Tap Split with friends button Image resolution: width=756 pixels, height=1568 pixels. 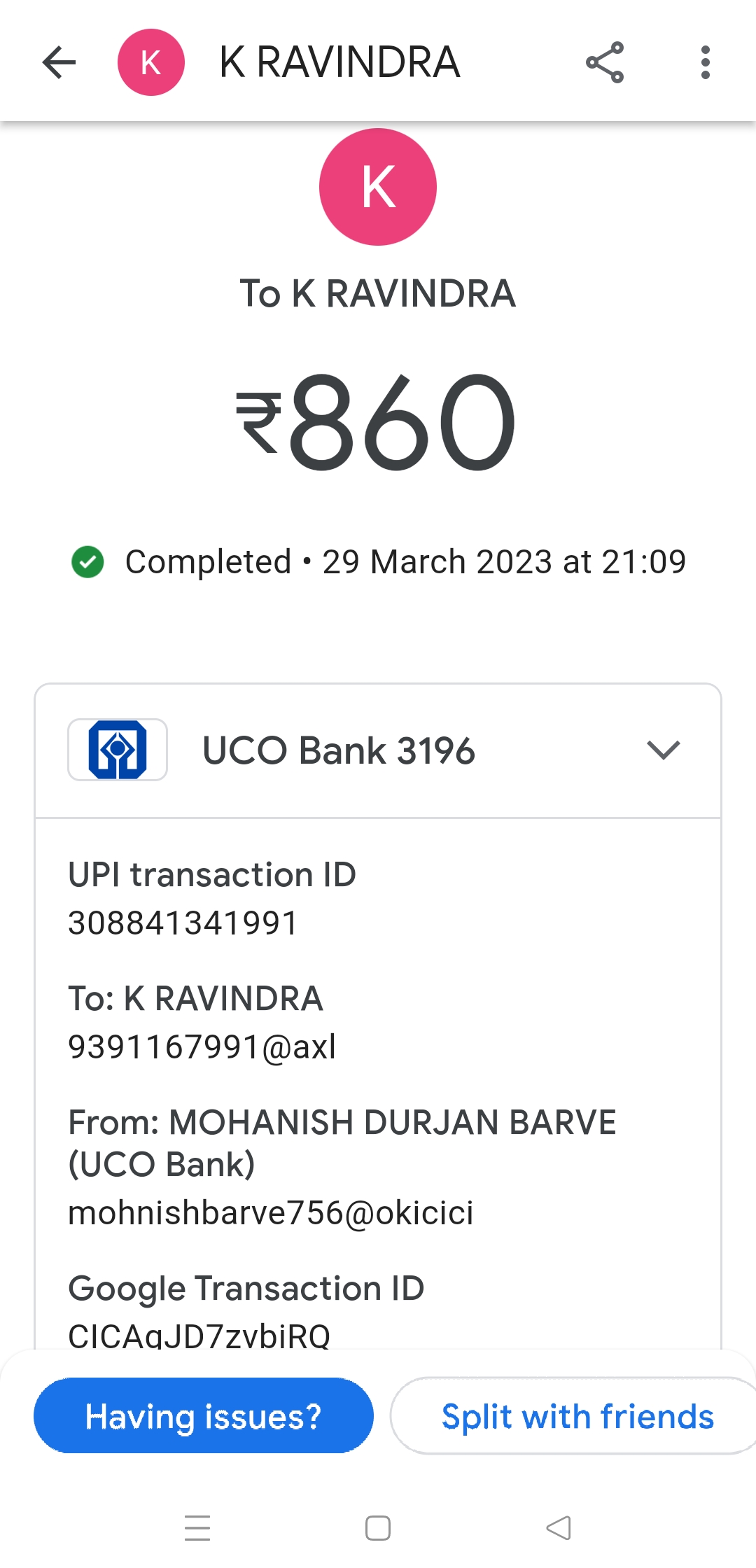pos(577,1416)
